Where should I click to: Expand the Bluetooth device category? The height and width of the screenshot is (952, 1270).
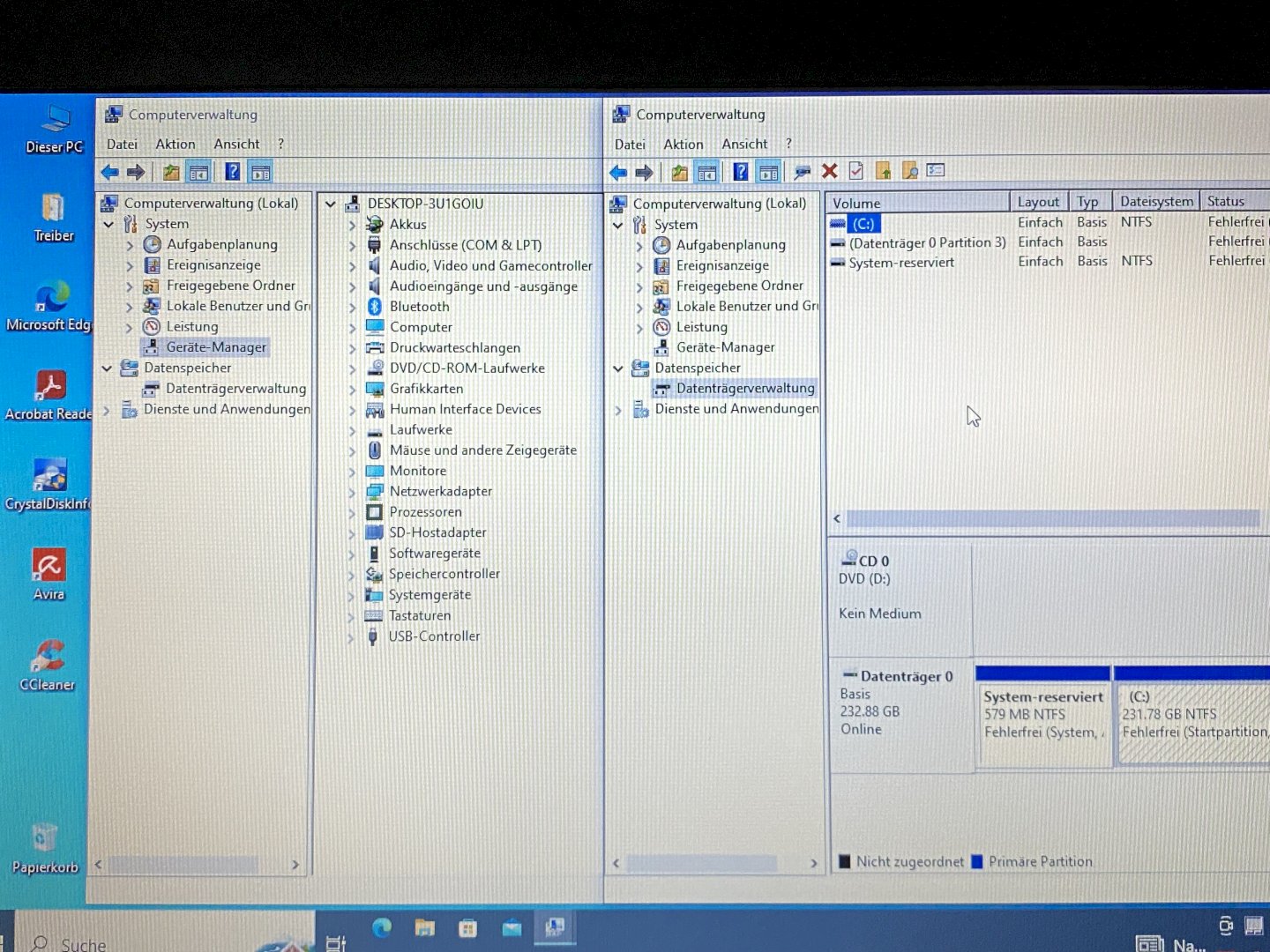click(352, 307)
